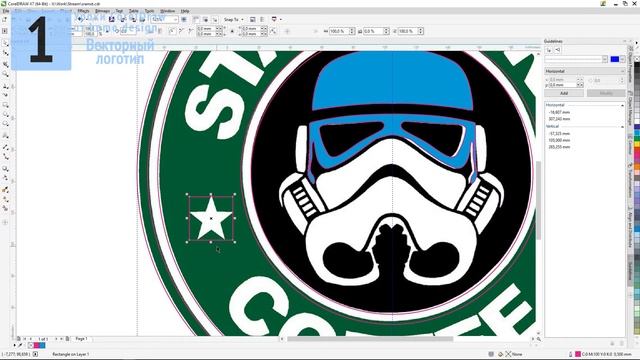This screenshot has height=360, width=640.
Task: Open the guideline color dropdown arrow
Action: coord(622,60)
